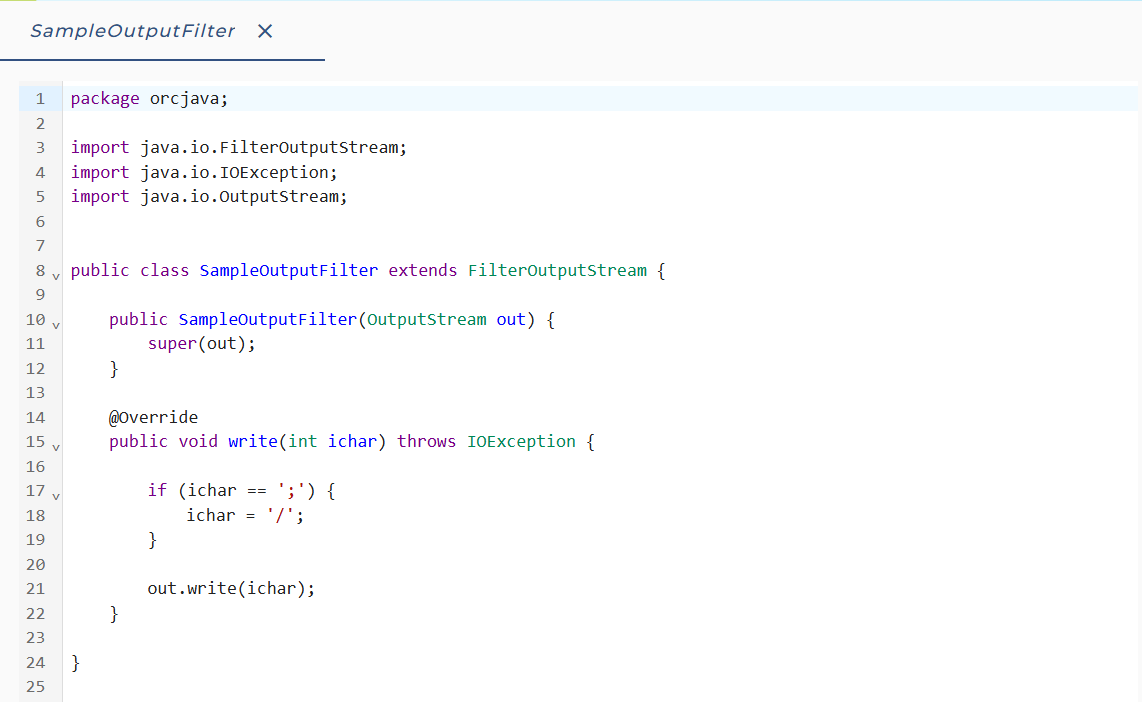The image size is (1142, 702).
Task: Click line number 14 in the gutter
Action: [35, 417]
